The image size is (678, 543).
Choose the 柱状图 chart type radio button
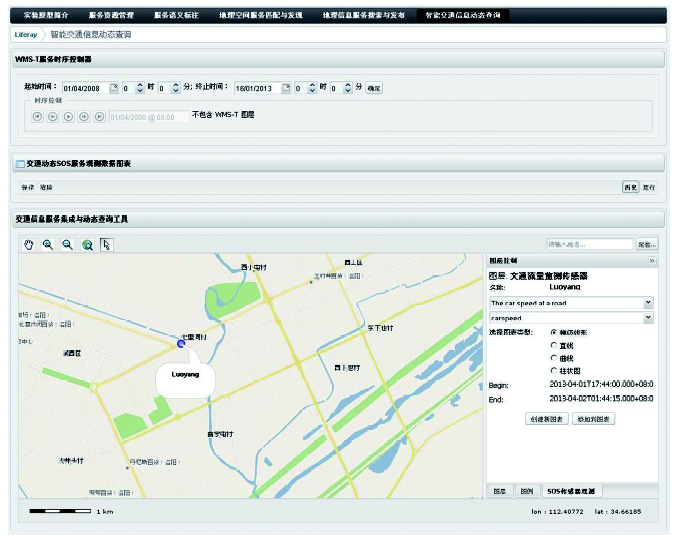(554, 370)
